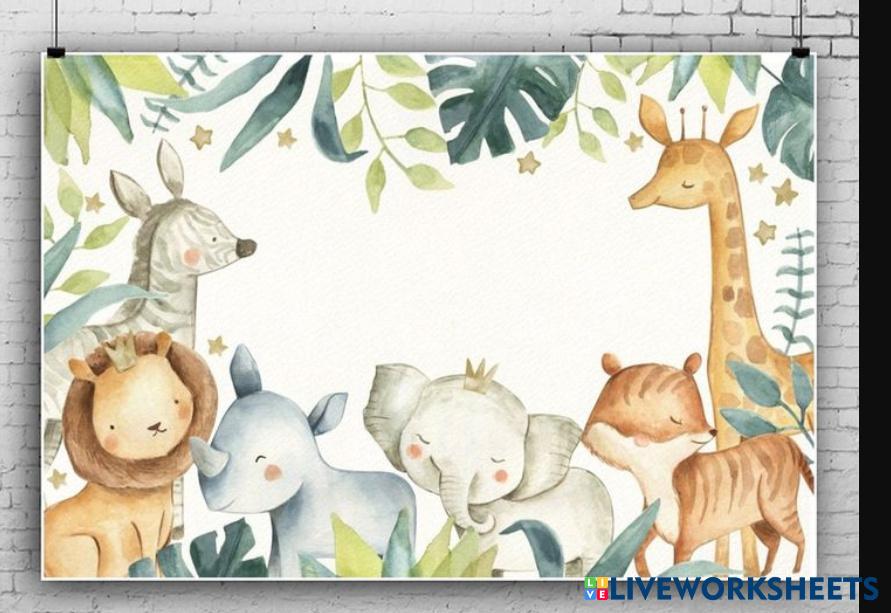The height and width of the screenshot is (613, 891).
Task: Click the left black binder clip
Action: pyautogui.click(x=55, y=51)
